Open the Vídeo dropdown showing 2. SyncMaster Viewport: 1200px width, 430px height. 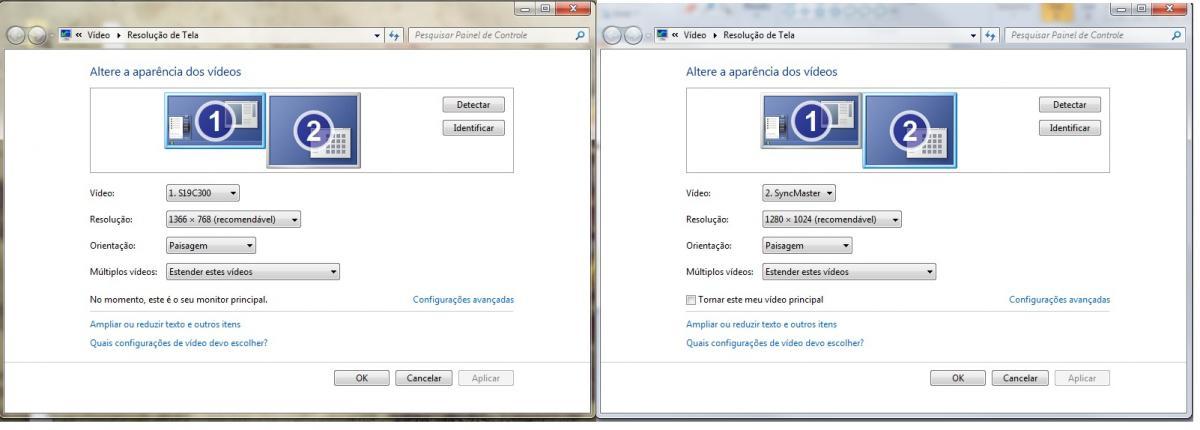(x=799, y=193)
